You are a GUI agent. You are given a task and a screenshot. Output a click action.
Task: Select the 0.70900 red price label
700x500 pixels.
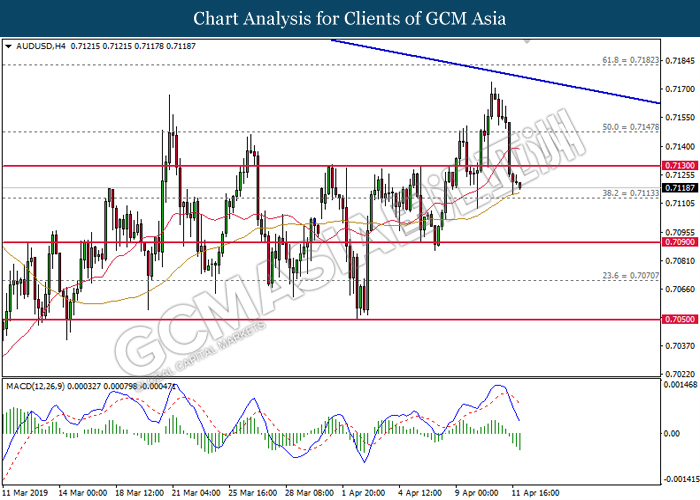tap(680, 242)
